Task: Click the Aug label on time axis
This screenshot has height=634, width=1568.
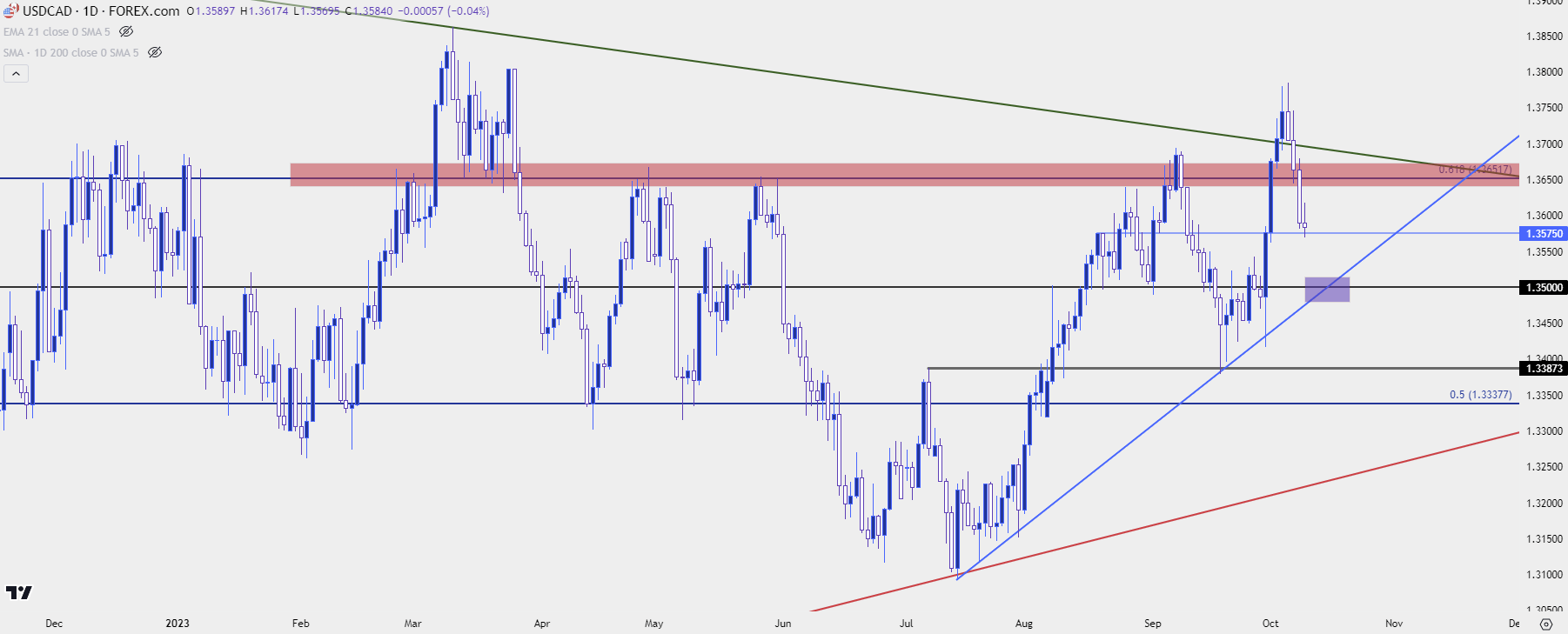Action: coord(1024,624)
